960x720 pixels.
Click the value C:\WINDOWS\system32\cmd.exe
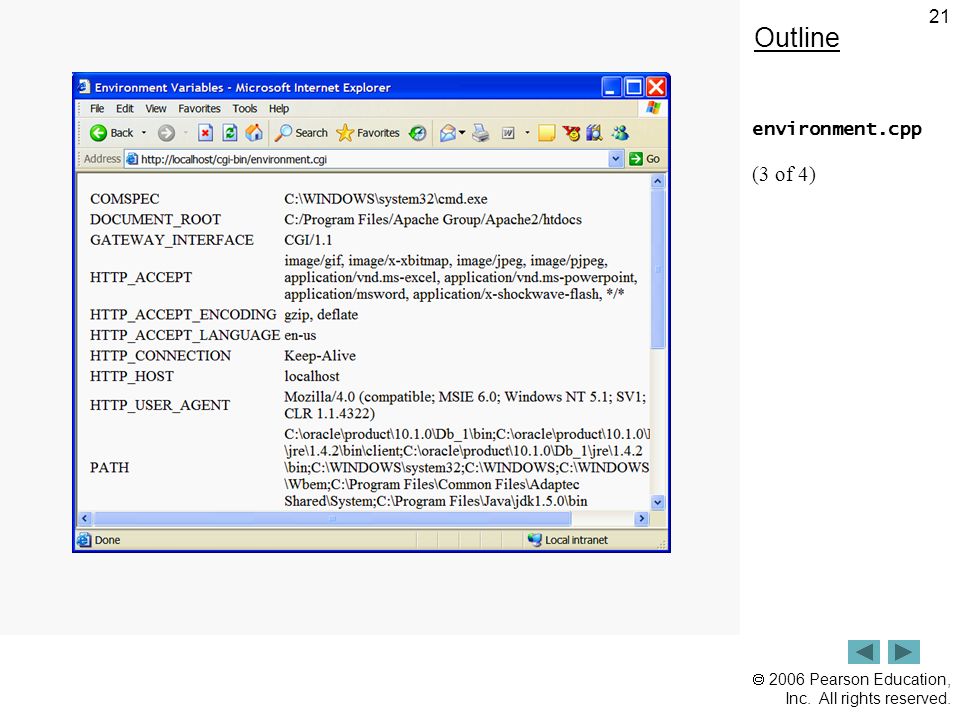click(386, 199)
